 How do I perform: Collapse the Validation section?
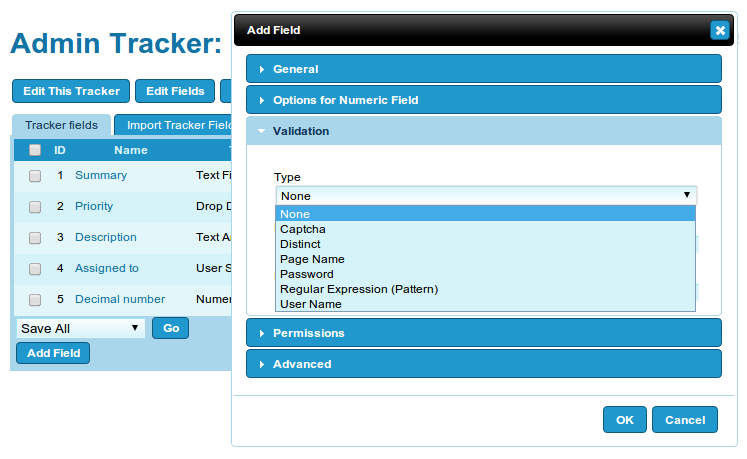(x=300, y=131)
